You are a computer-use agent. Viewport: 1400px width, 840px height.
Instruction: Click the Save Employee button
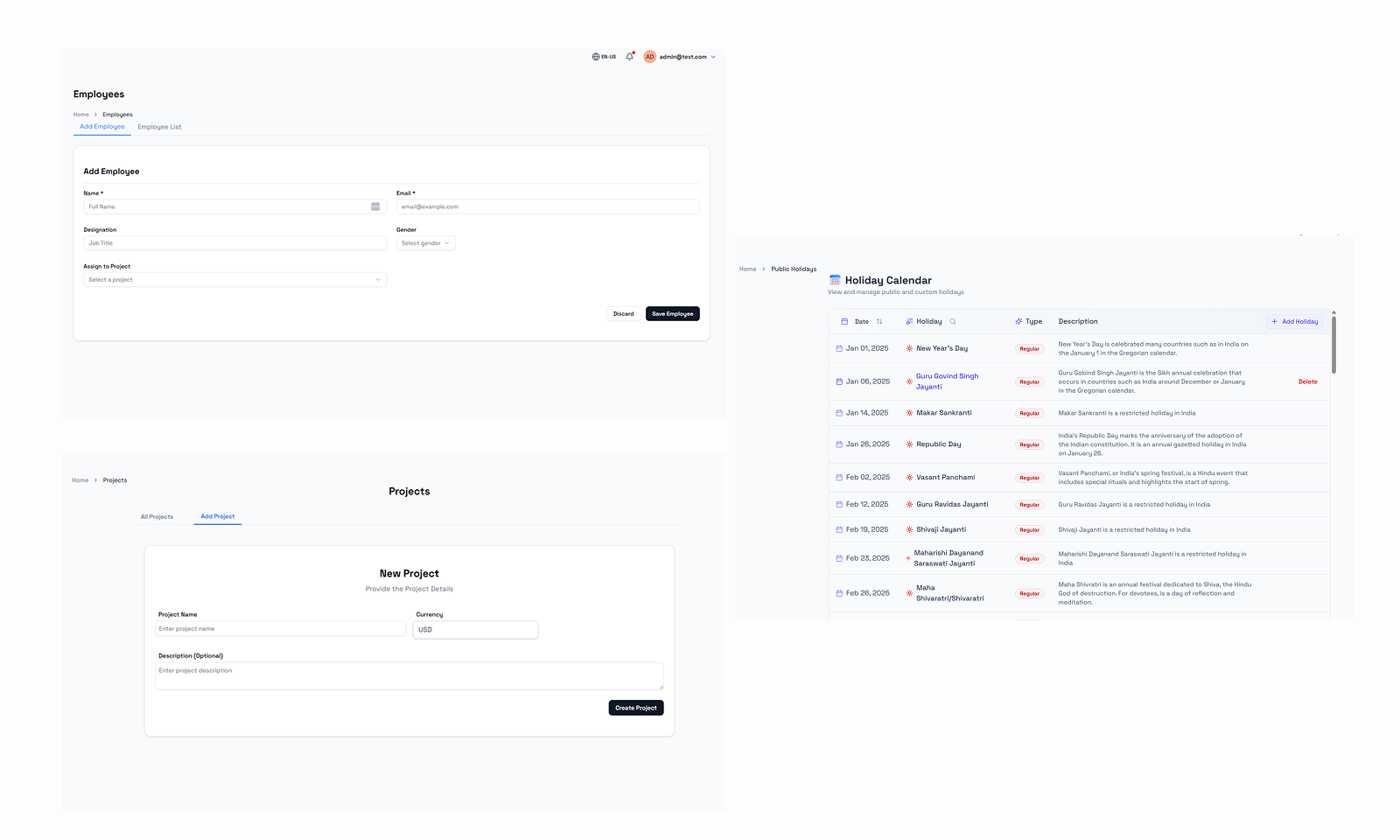click(672, 313)
